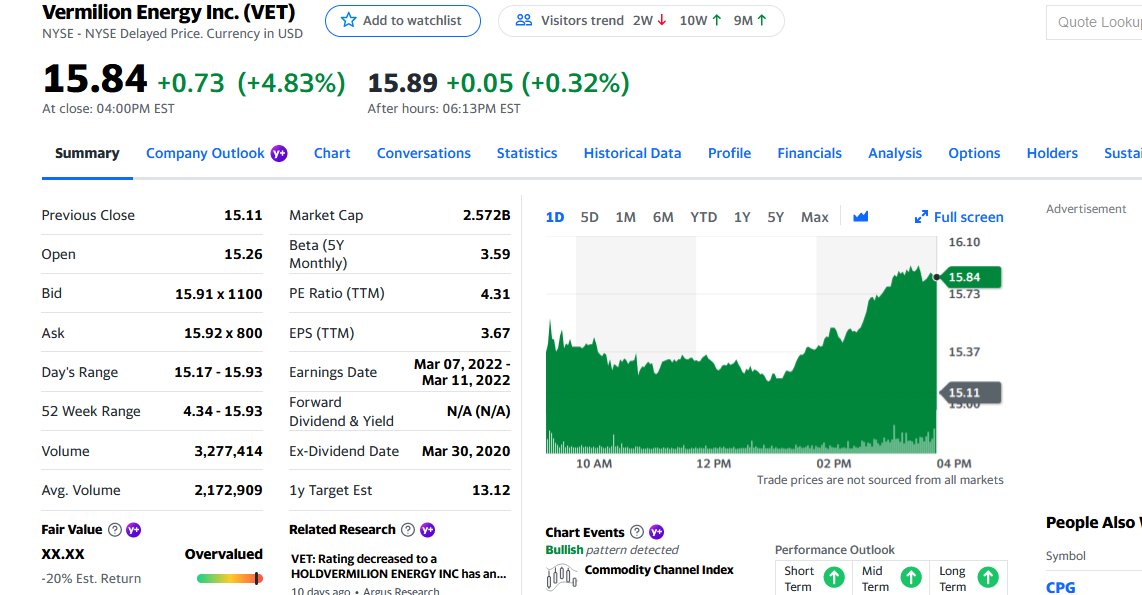The image size is (1142, 595).
Task: Click the Performance Outlook heading
Action: (x=835, y=550)
